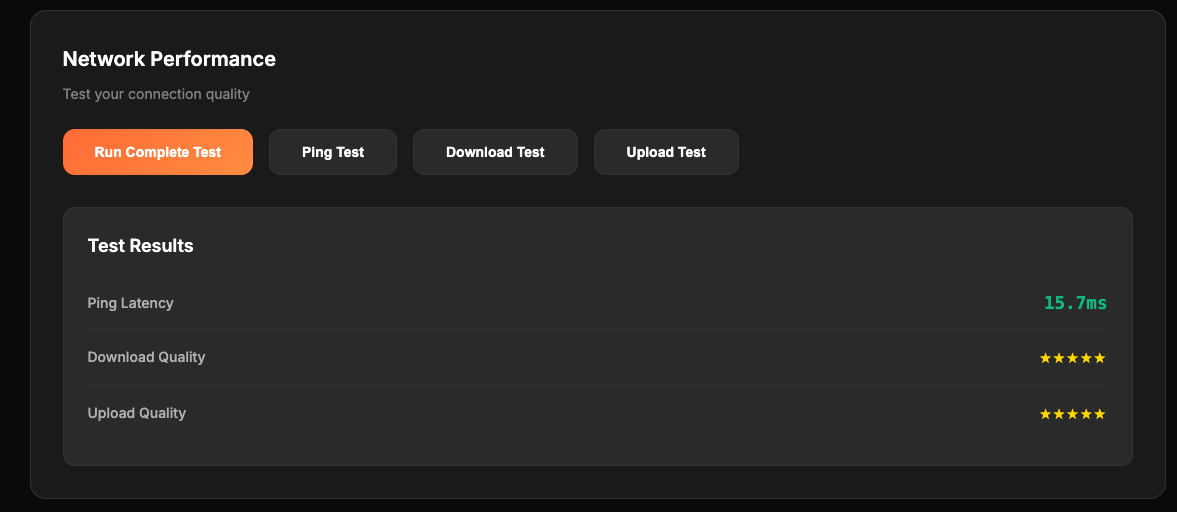Image resolution: width=1177 pixels, height=512 pixels.
Task: Start the Ping Test
Action: (x=333, y=152)
